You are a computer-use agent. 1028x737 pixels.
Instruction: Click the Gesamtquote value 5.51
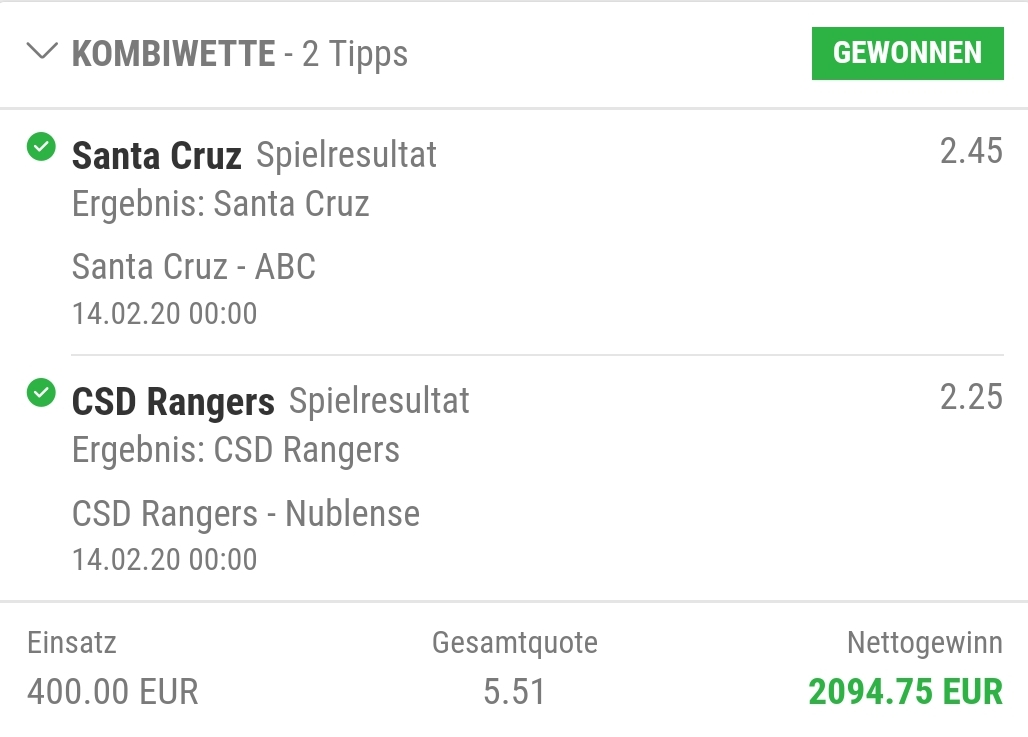tap(514, 691)
